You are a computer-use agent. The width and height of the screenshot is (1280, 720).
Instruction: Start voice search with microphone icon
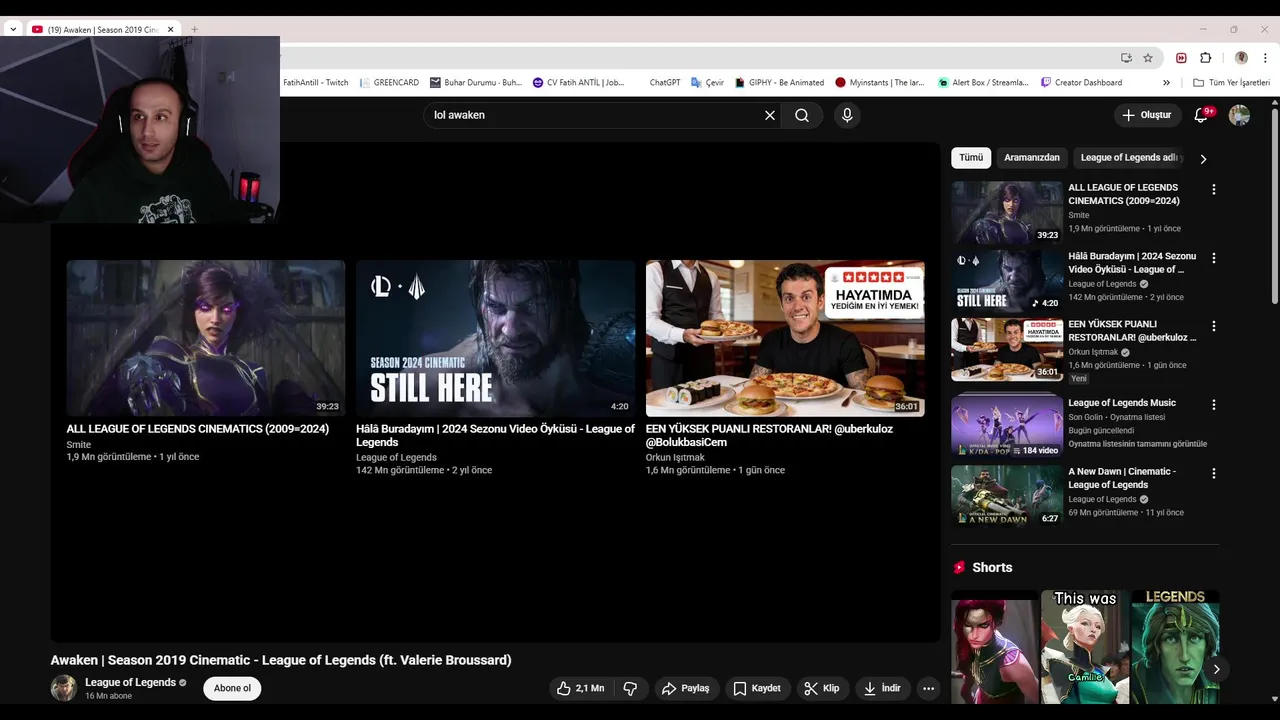tap(847, 115)
